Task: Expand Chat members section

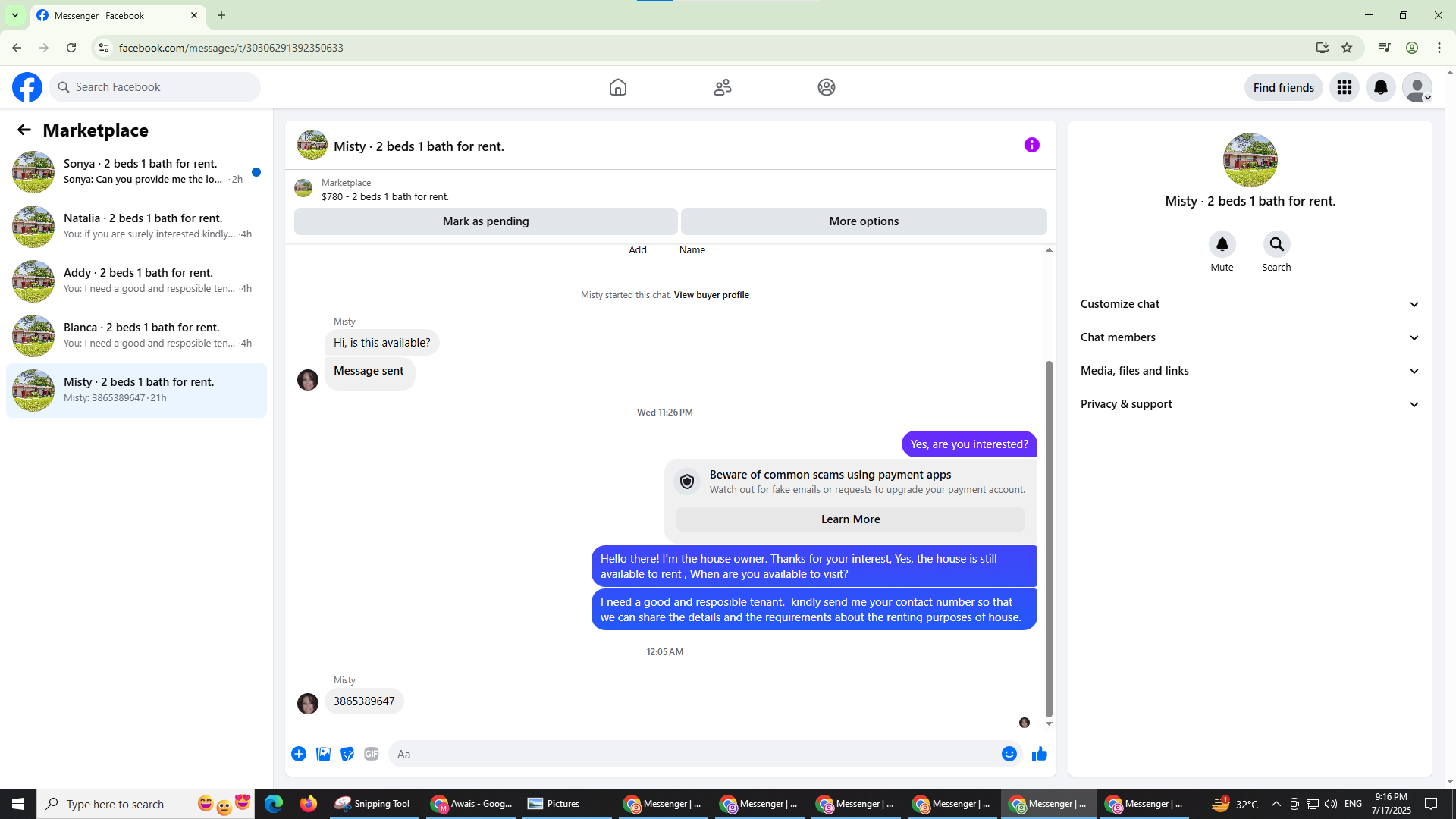Action: [x=1250, y=337]
